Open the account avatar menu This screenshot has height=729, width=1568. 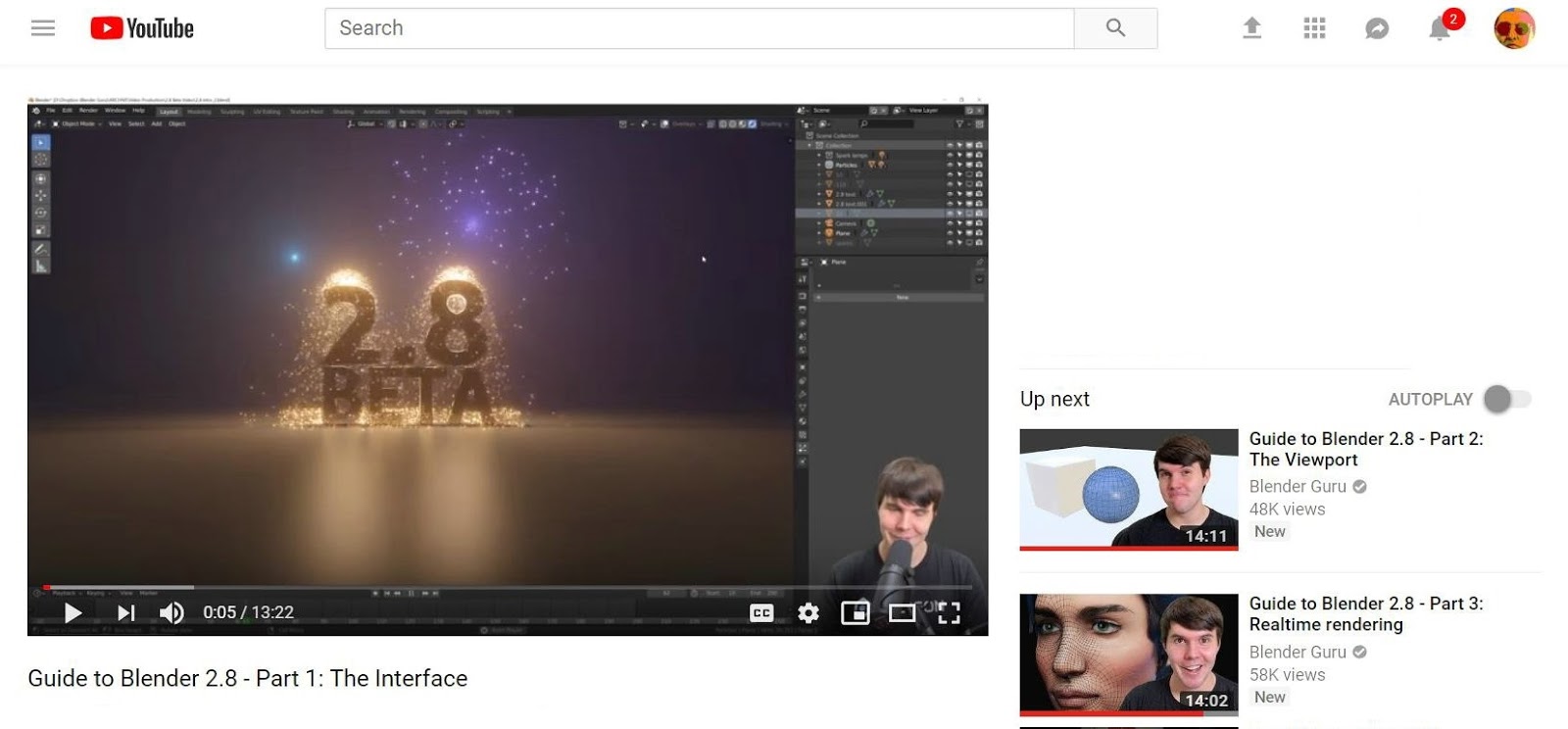(1514, 28)
